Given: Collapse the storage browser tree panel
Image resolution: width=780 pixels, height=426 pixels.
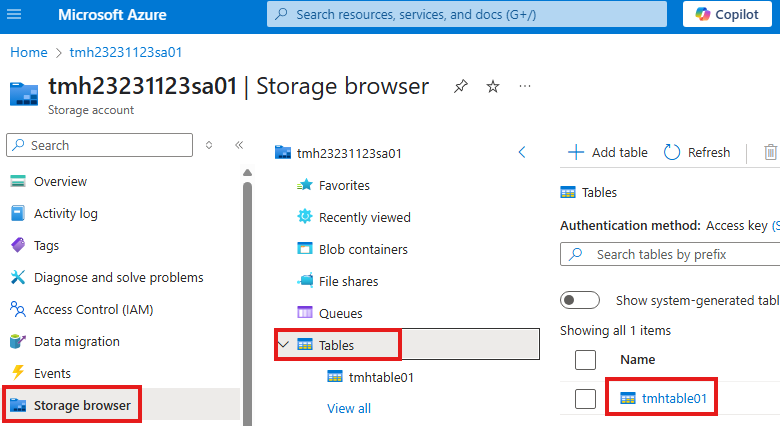Looking at the screenshot, I should click(x=522, y=152).
